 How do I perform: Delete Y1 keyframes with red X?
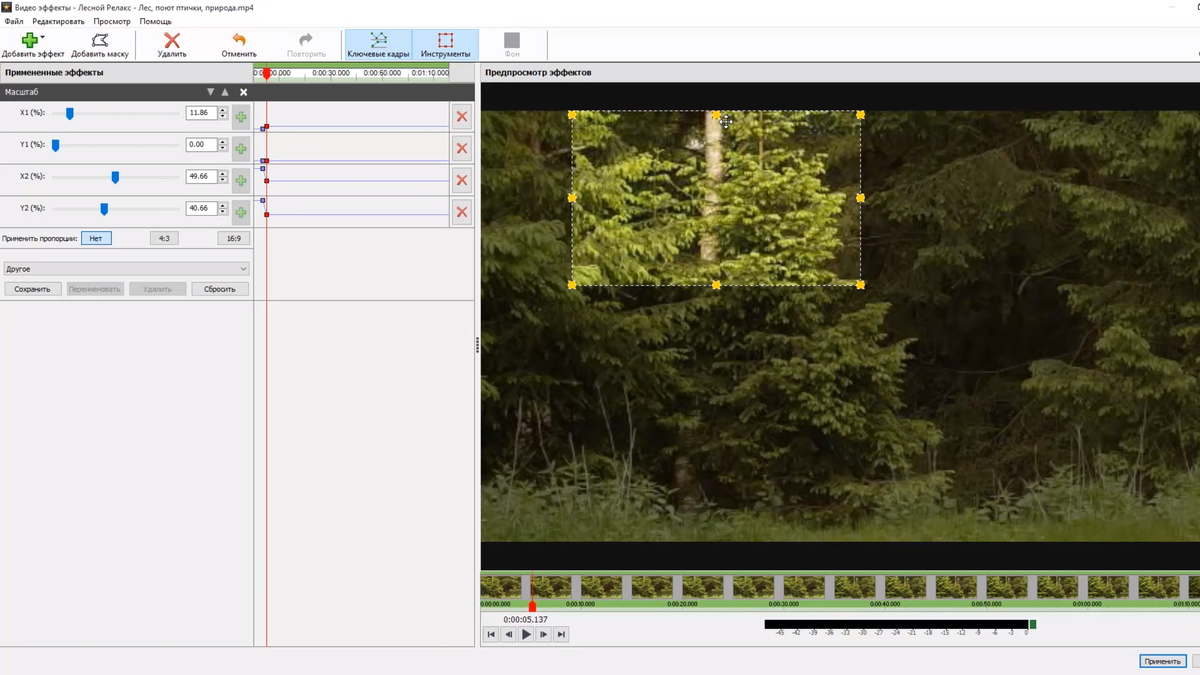(461, 149)
